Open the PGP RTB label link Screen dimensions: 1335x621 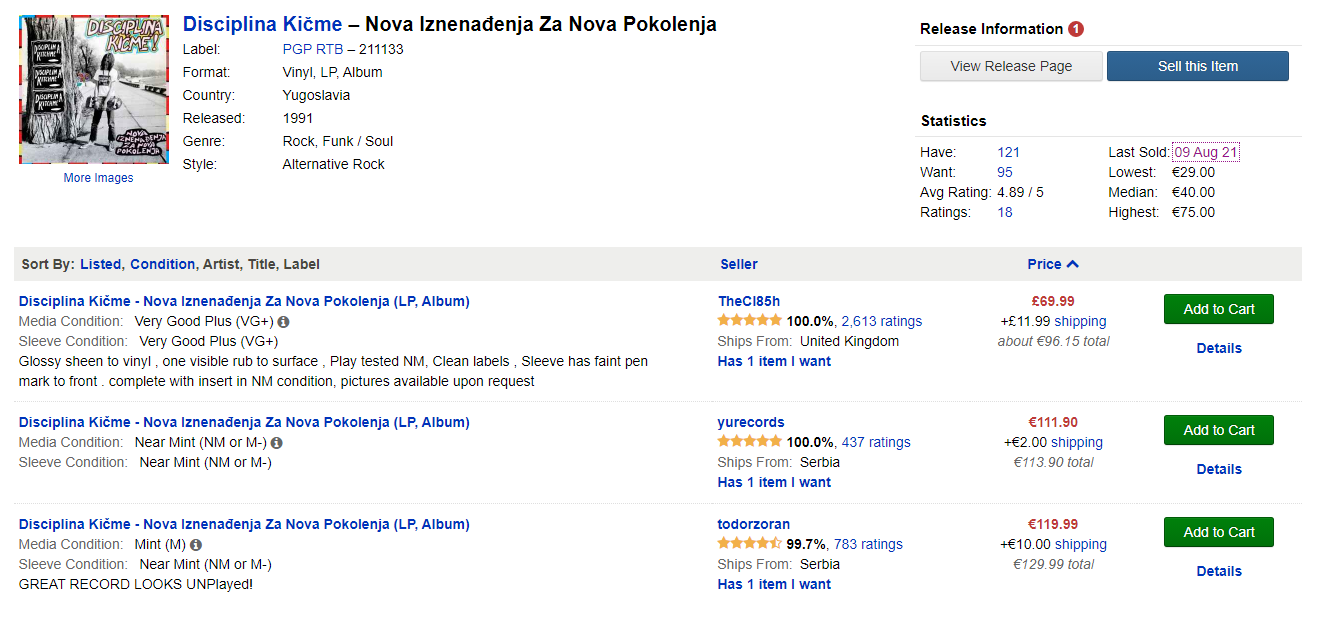(x=313, y=49)
